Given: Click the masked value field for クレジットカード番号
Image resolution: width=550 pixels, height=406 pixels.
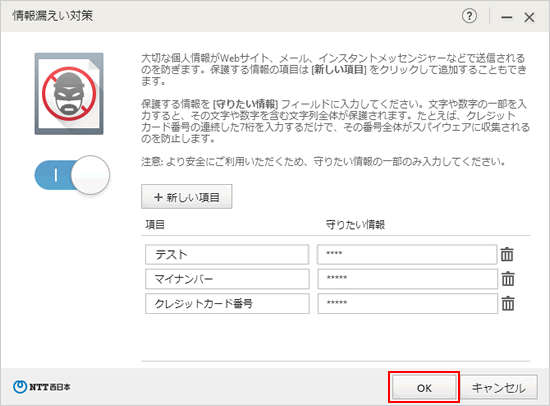Looking at the screenshot, I should point(408,304).
